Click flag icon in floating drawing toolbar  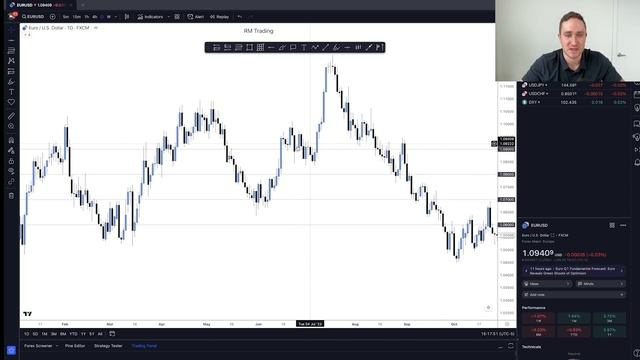coord(379,47)
